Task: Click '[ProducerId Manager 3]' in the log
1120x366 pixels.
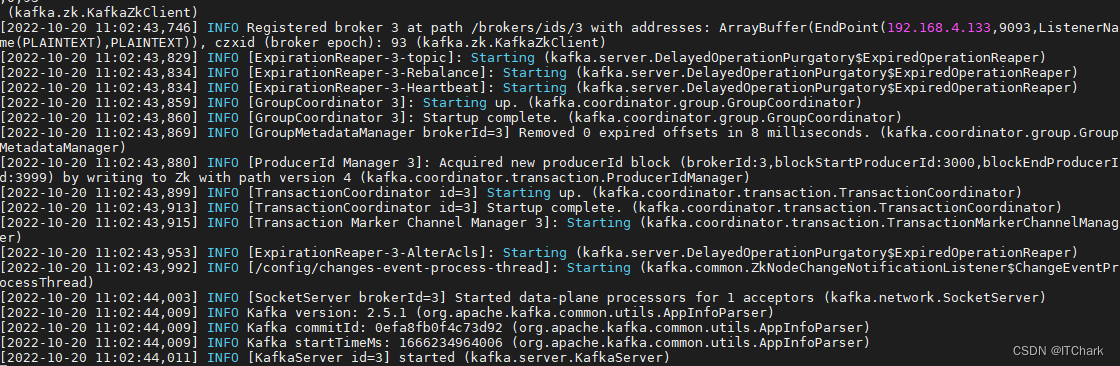Action: pos(335,163)
